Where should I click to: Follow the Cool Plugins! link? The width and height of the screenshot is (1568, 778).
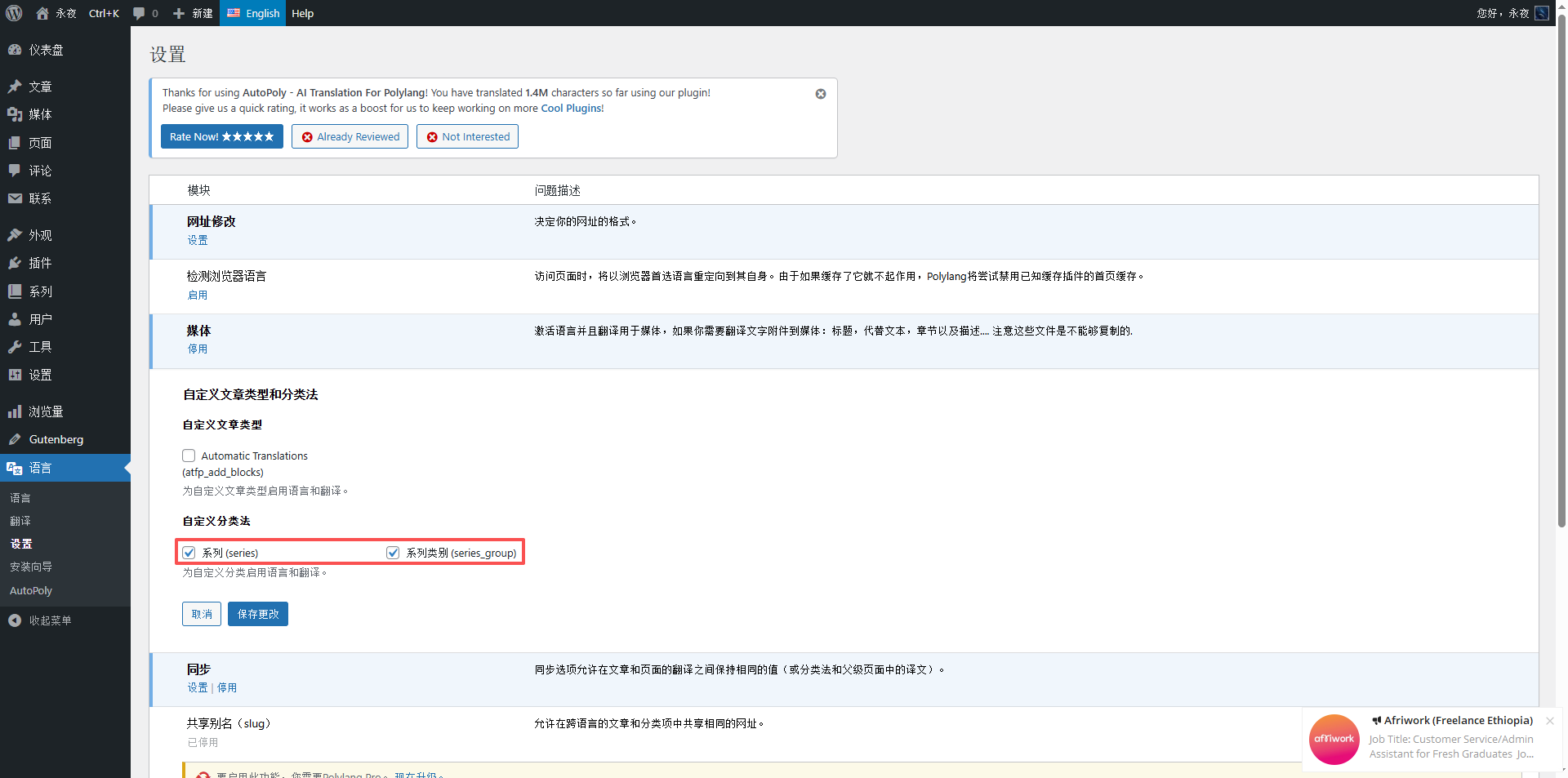(572, 108)
